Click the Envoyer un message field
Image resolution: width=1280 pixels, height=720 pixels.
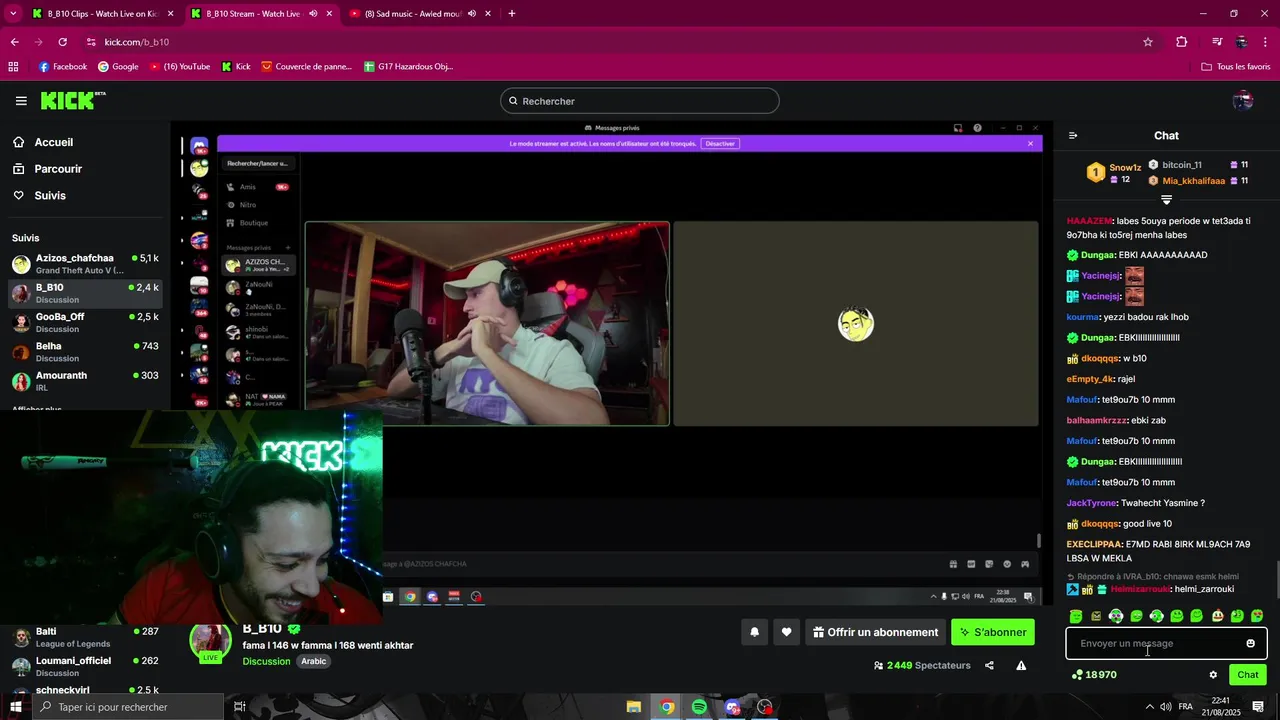click(1166, 643)
